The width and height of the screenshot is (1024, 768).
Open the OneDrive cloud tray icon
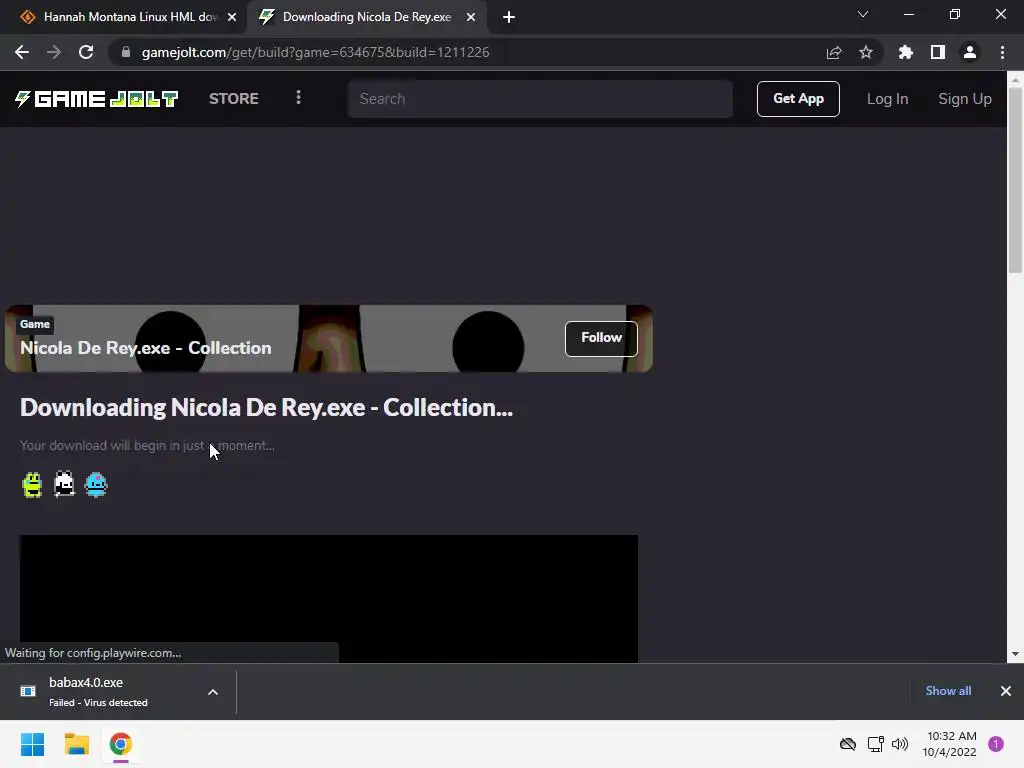pos(848,744)
